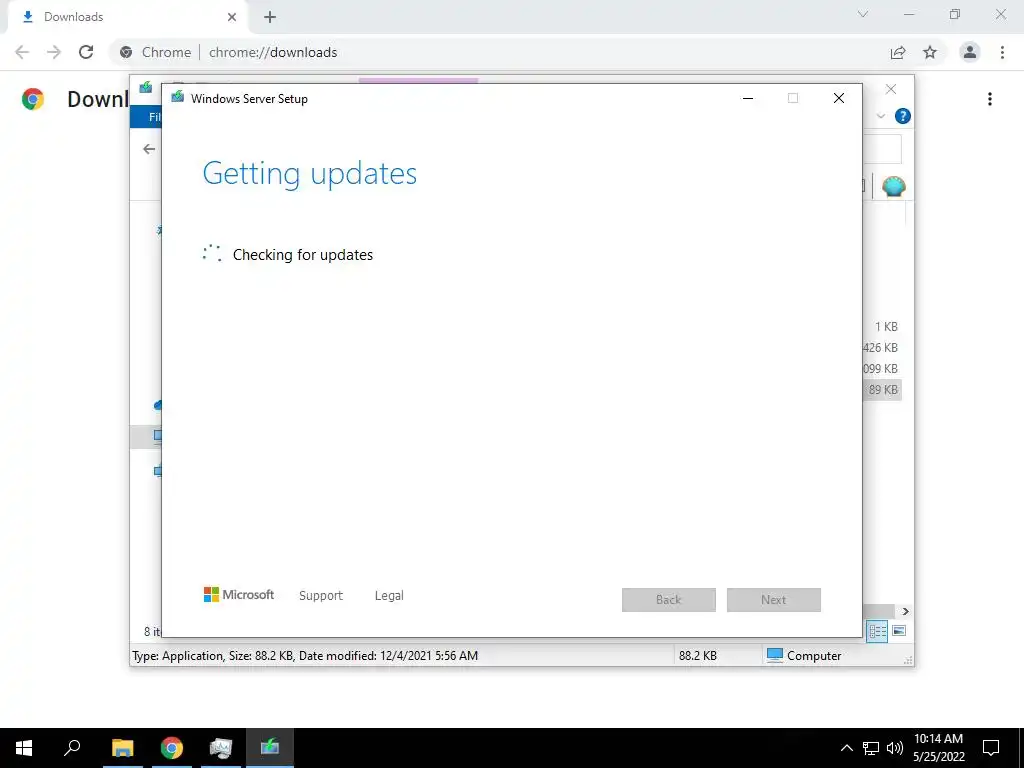Reload the Chrome downloads page
Screen dimensions: 1024x768
coord(86,52)
